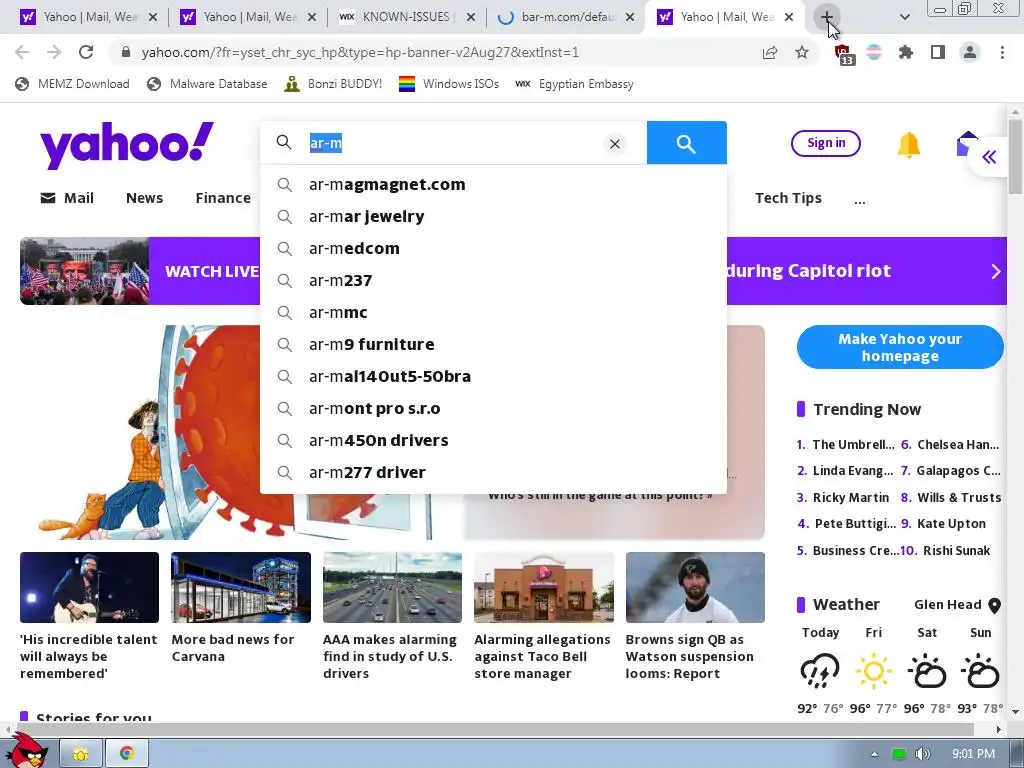Open Today weather forecast icon
Viewport: 1024px width, 768px height.
coord(820,671)
